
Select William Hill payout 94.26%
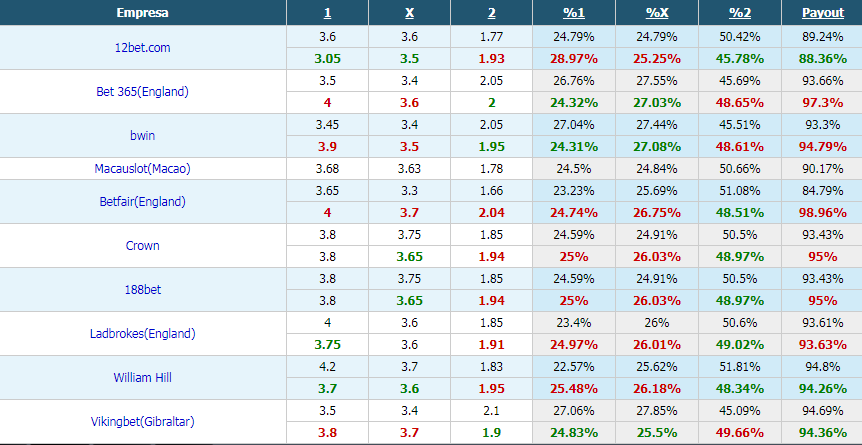click(822, 389)
